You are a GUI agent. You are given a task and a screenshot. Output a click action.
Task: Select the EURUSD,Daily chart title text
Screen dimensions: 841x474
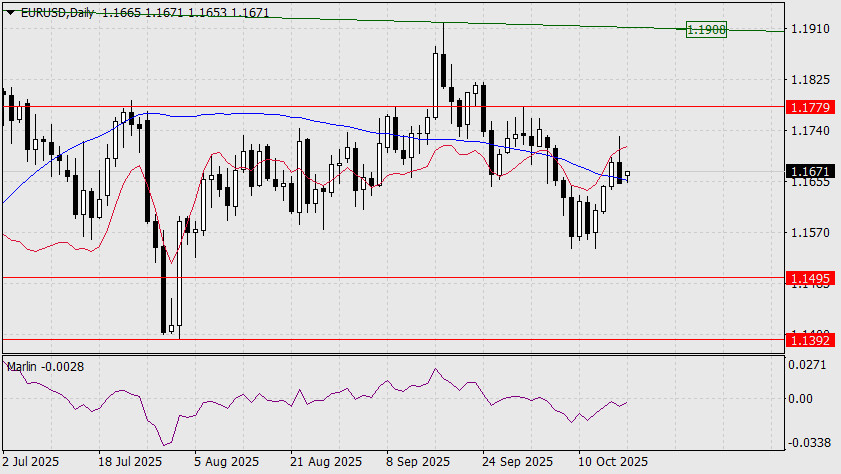coord(58,12)
